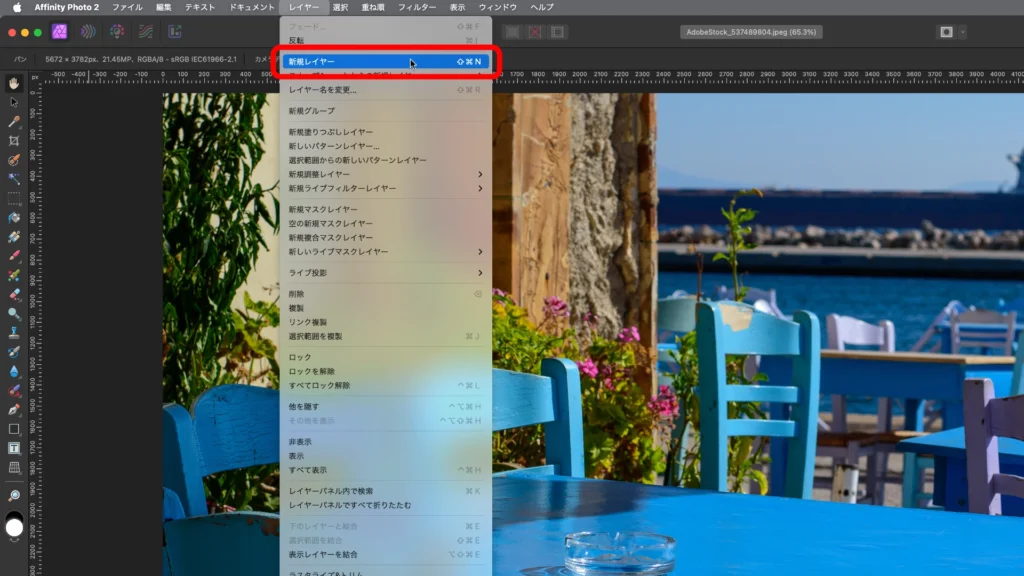Switch to the Liquify Persona icon
The height and width of the screenshot is (576, 1024).
pyautogui.click(x=88, y=32)
